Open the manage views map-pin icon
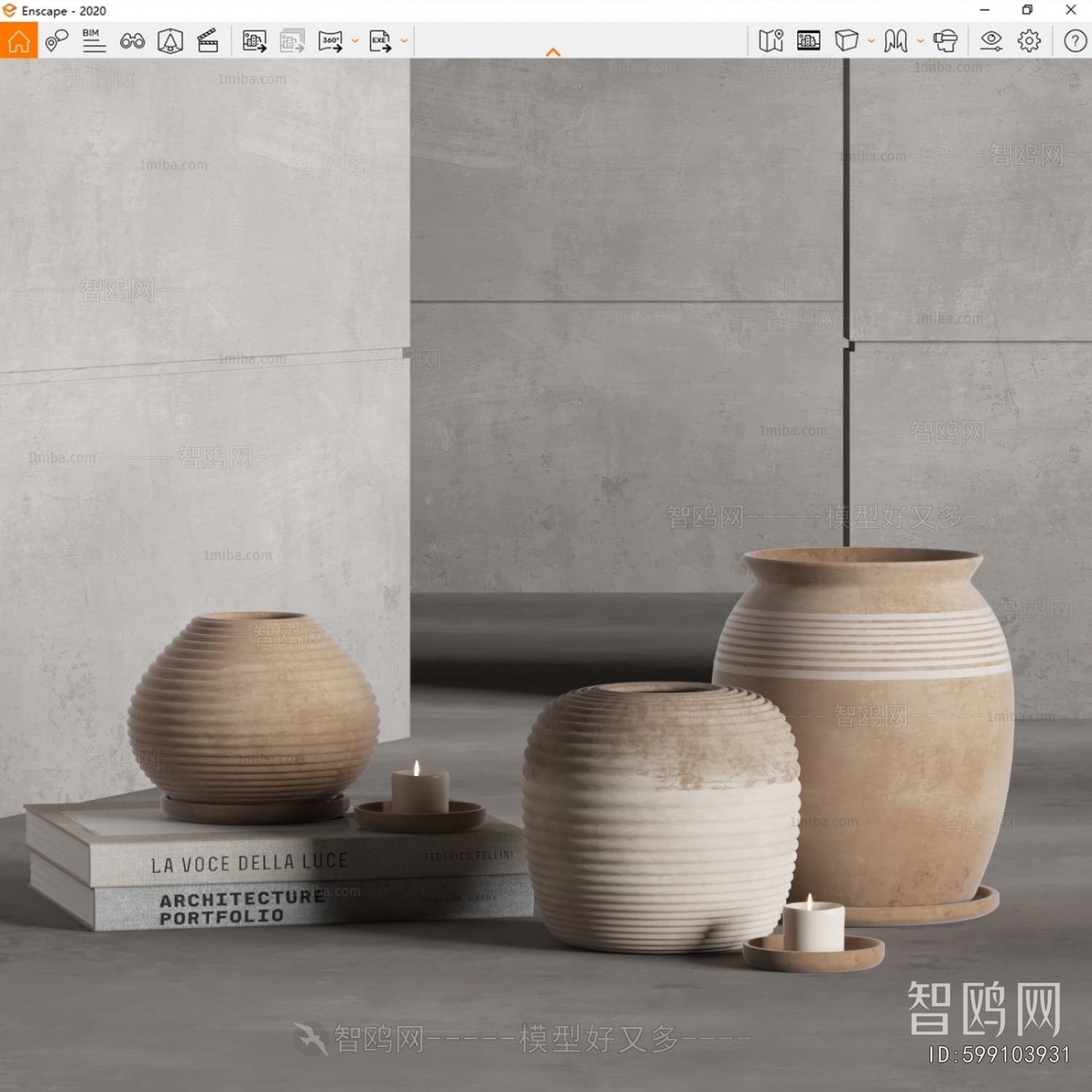The height and width of the screenshot is (1092, 1092). pyautogui.click(x=56, y=41)
